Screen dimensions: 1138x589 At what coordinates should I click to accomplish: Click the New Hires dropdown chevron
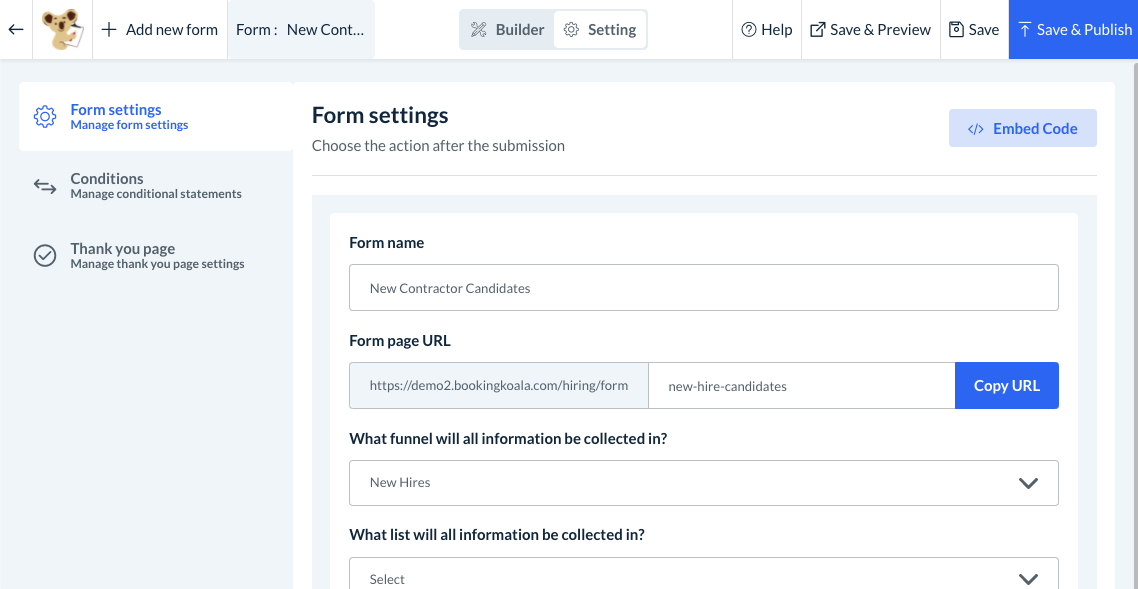tap(1028, 483)
